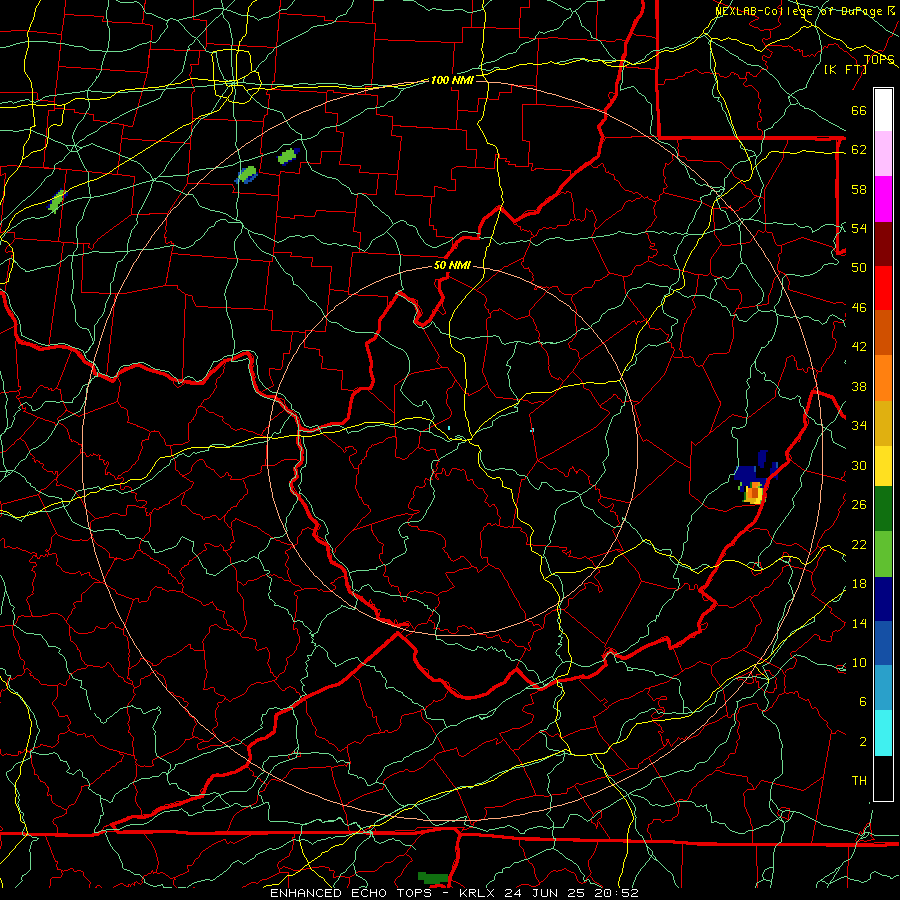Click the 14 legend label
The width and height of the screenshot is (900, 900).
[x=859, y=623]
